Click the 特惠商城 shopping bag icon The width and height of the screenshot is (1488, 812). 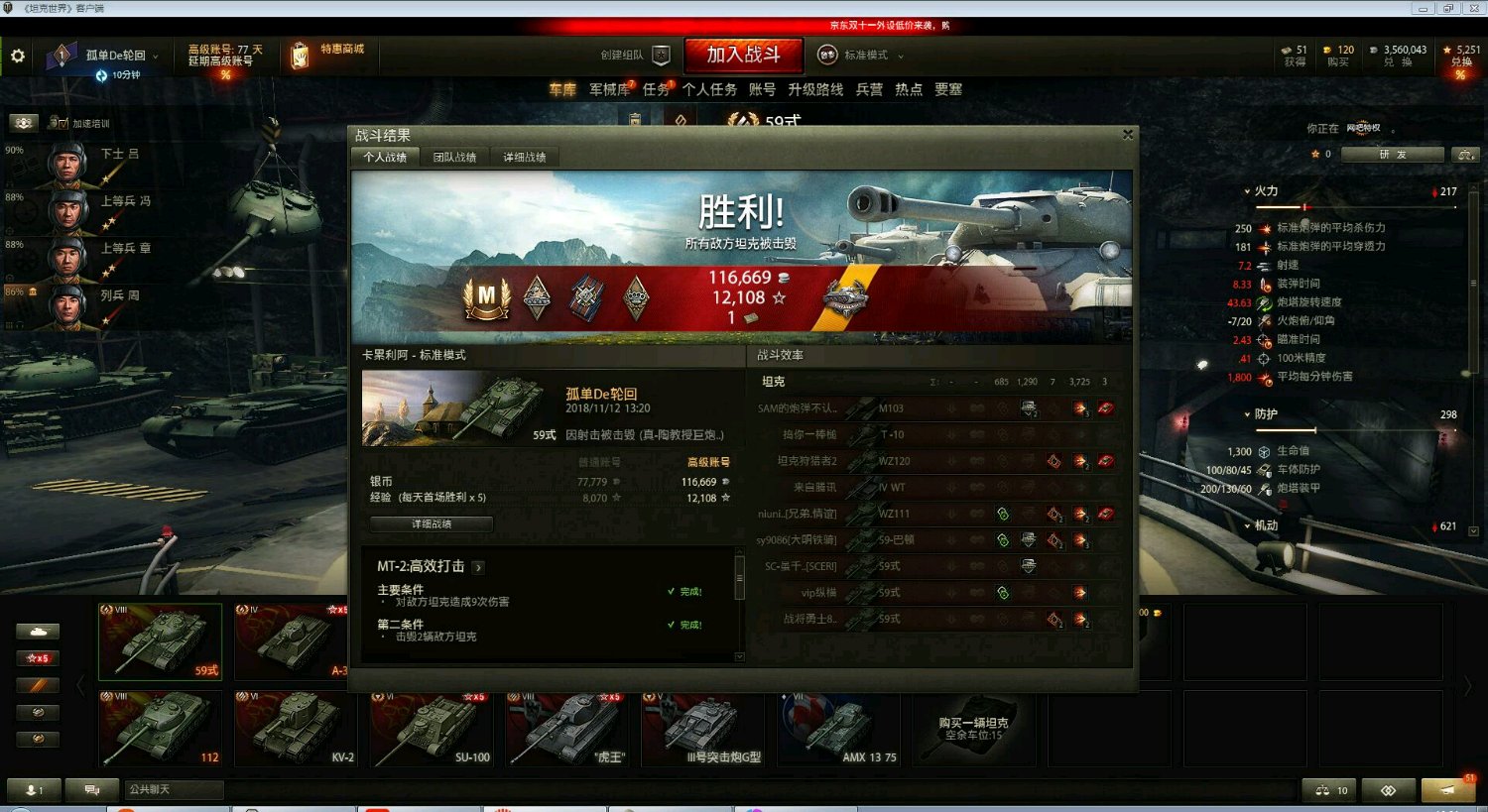[300, 56]
